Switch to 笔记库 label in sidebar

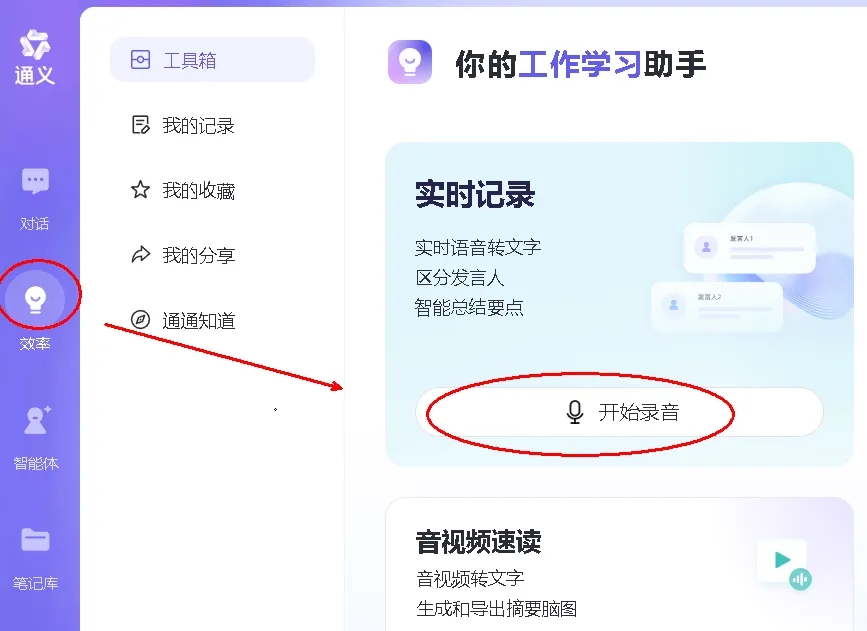pos(35,583)
